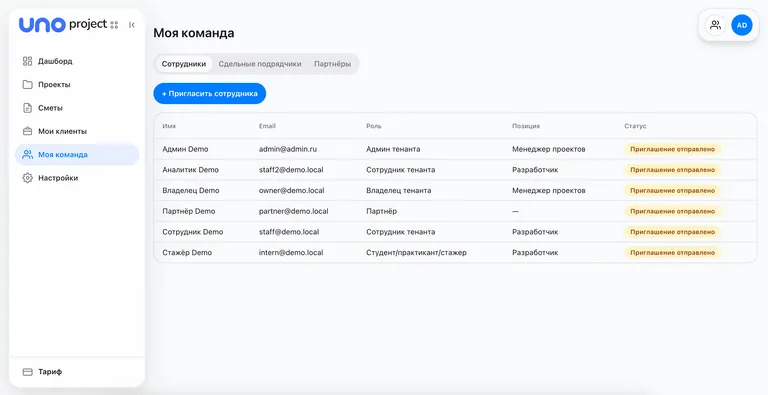Click Сотрудник тенанта in Сотрудник Demo row
This screenshot has width=768, height=395.
point(400,232)
